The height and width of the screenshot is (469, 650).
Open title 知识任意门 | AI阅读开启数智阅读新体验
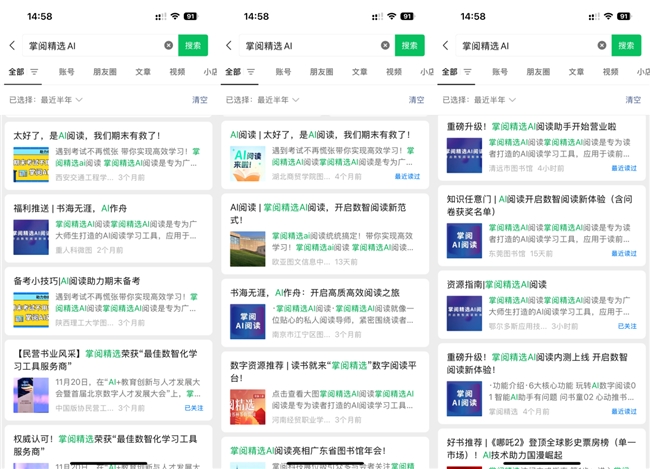pyautogui.click(x=540, y=205)
